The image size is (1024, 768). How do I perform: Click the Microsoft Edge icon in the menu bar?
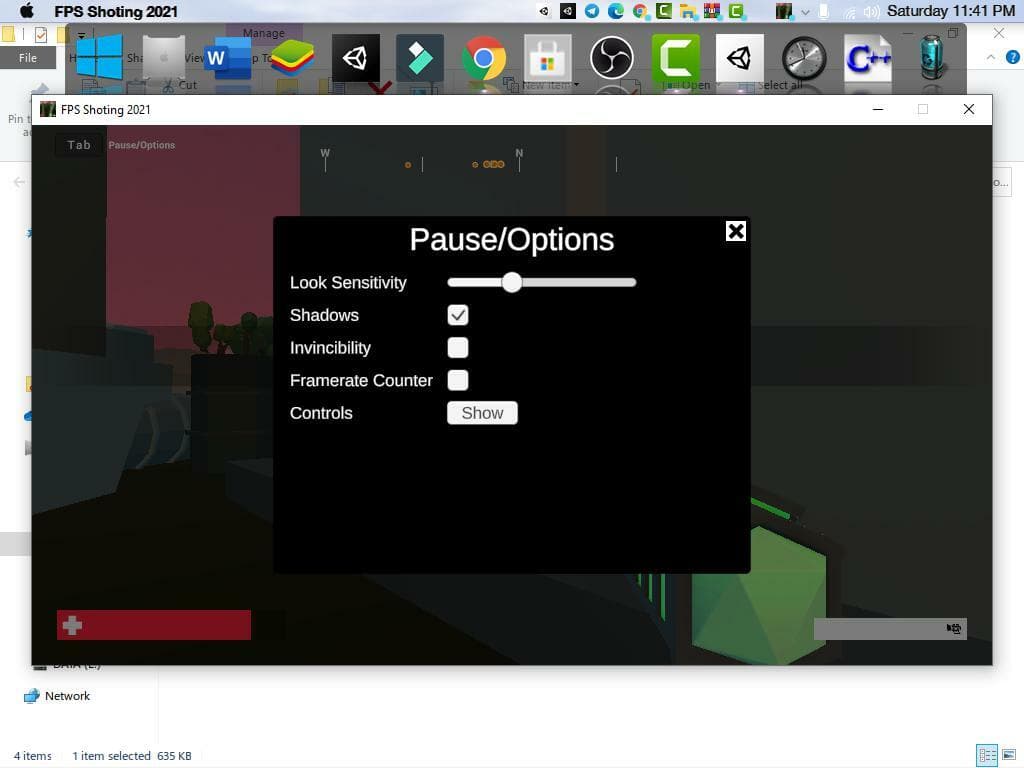[x=615, y=10]
